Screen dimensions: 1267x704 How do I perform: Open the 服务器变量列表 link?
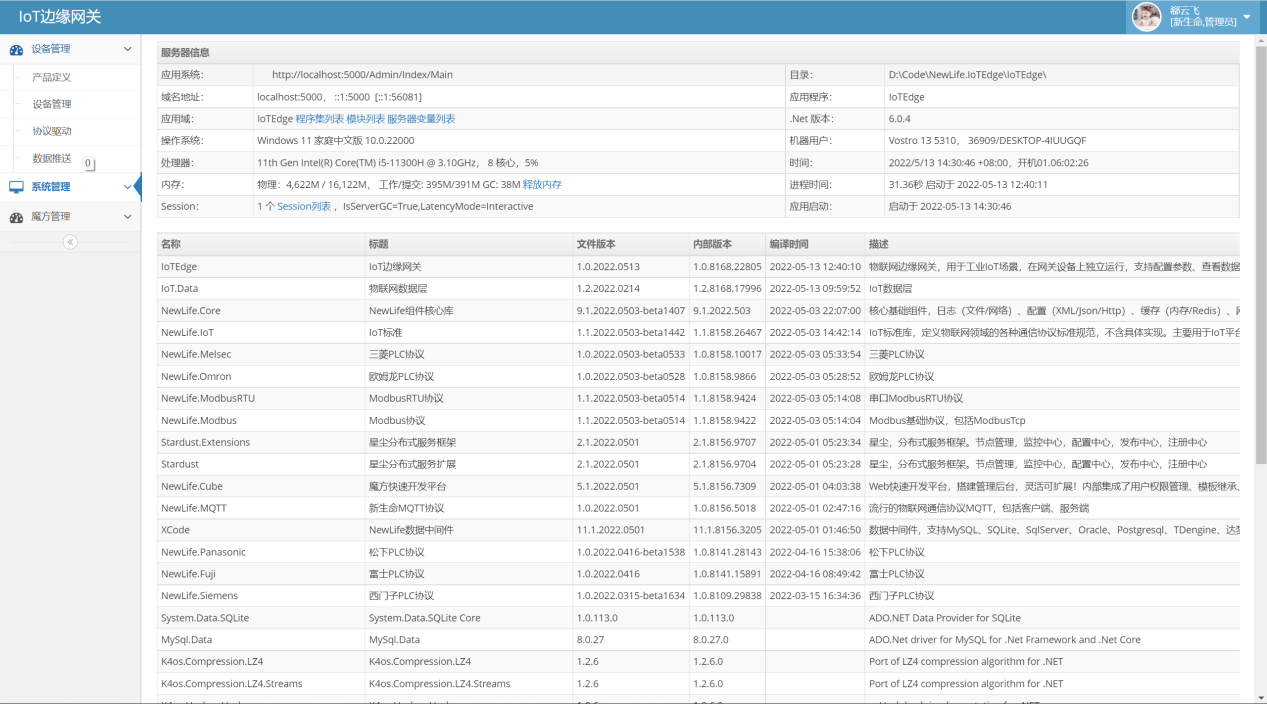click(421, 119)
